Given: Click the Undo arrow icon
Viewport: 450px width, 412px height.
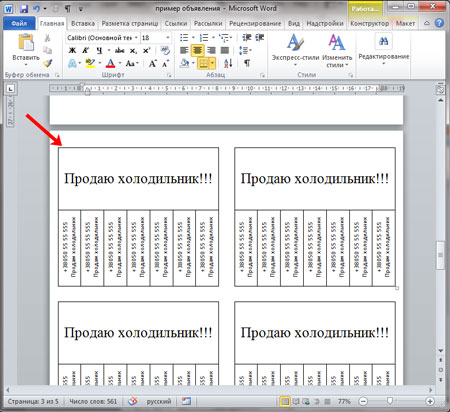Looking at the screenshot, I should pyautogui.click(x=36, y=8).
